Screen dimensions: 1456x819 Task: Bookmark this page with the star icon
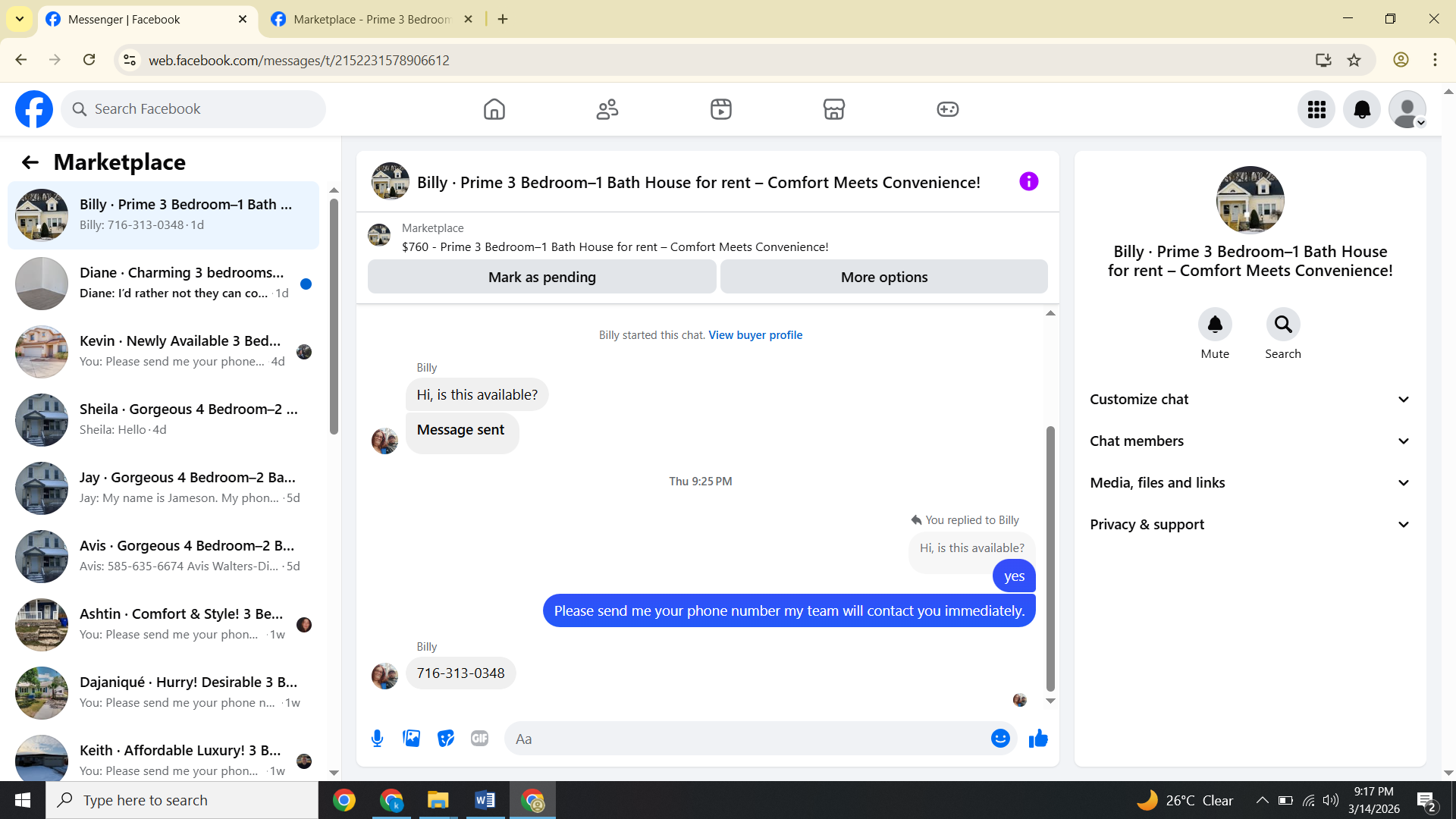1354,60
